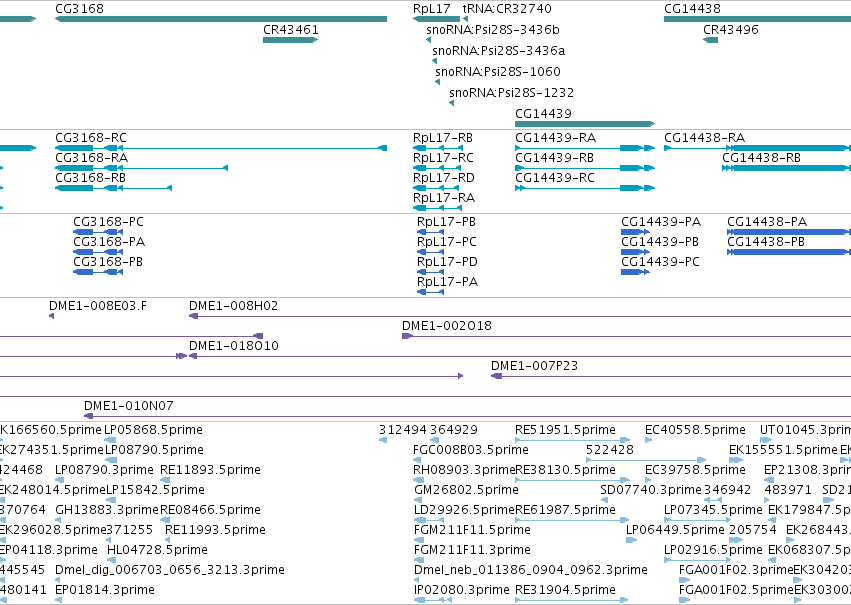Open the RpL17 gene label
The height and width of the screenshot is (605, 851).
pos(431,9)
